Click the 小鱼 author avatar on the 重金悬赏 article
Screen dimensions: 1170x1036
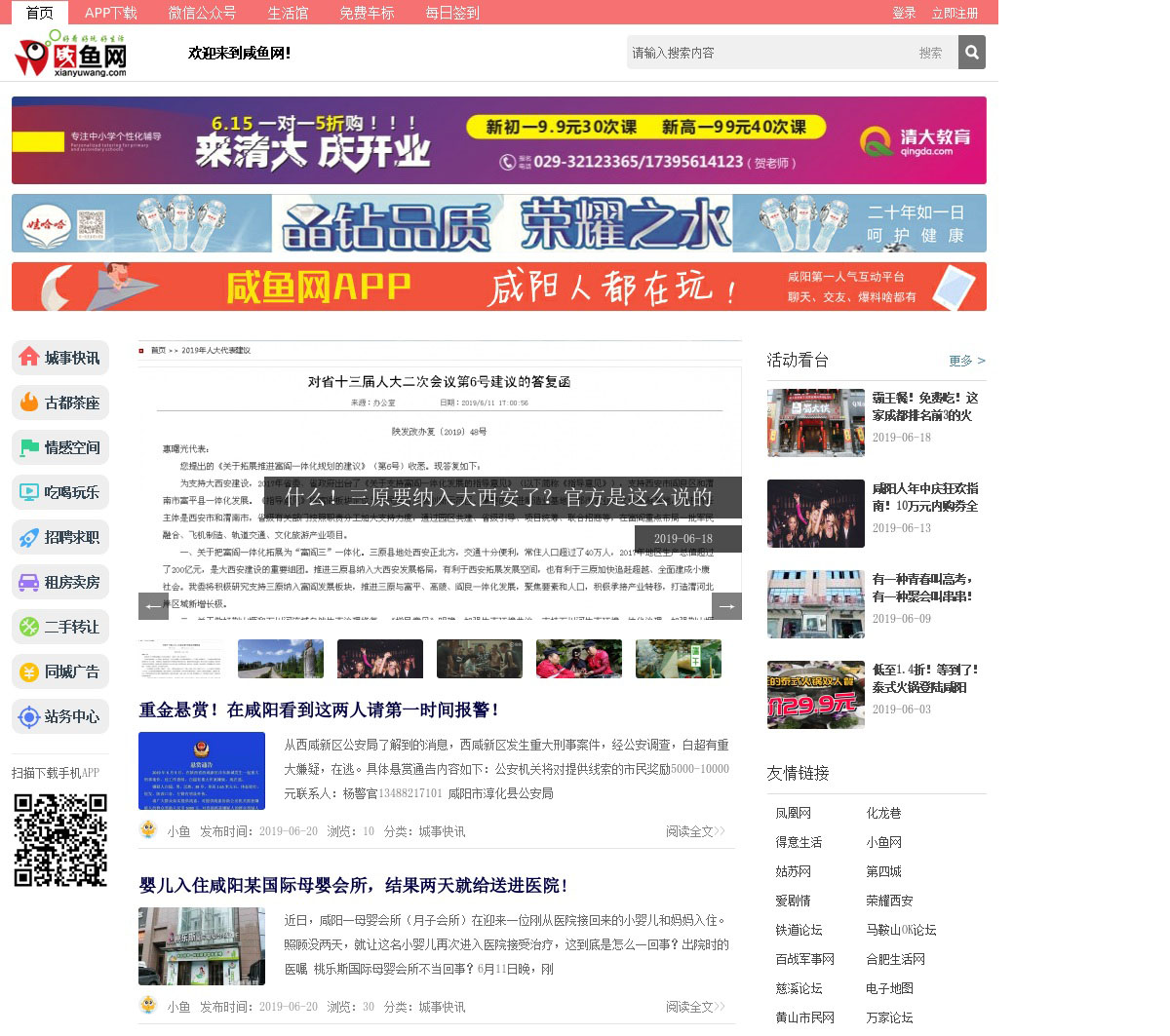[x=148, y=830]
